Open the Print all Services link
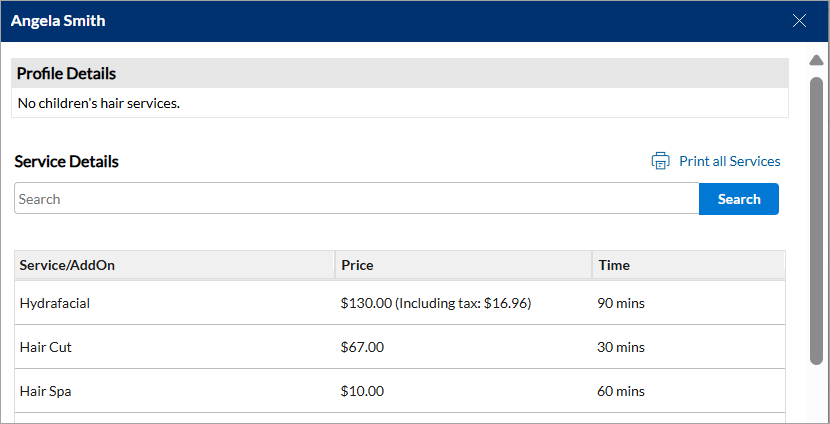The width and height of the screenshot is (830, 424). point(729,161)
